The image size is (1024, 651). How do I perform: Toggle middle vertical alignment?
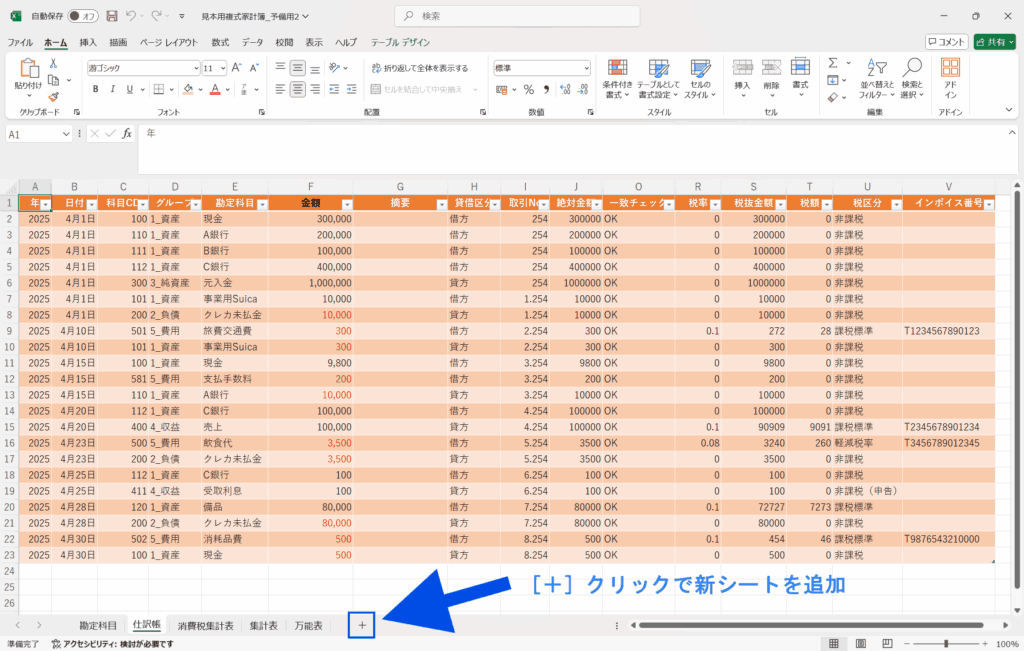click(298, 68)
